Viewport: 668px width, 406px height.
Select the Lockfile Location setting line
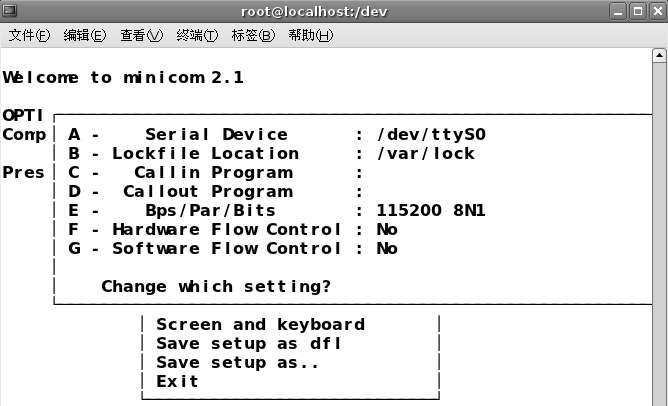point(271,154)
